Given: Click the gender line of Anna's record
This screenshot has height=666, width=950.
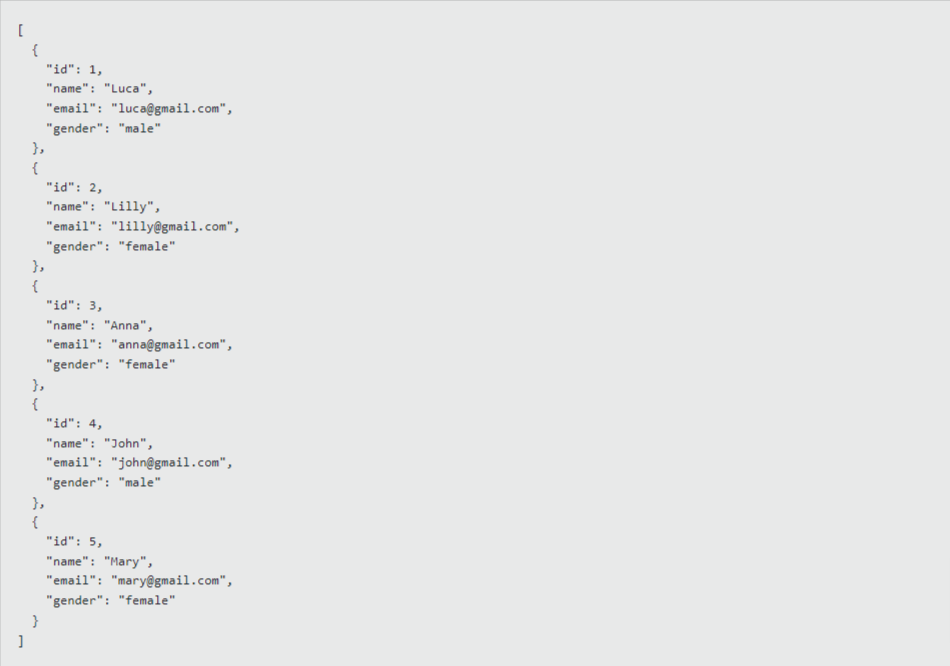Looking at the screenshot, I should [111, 365].
